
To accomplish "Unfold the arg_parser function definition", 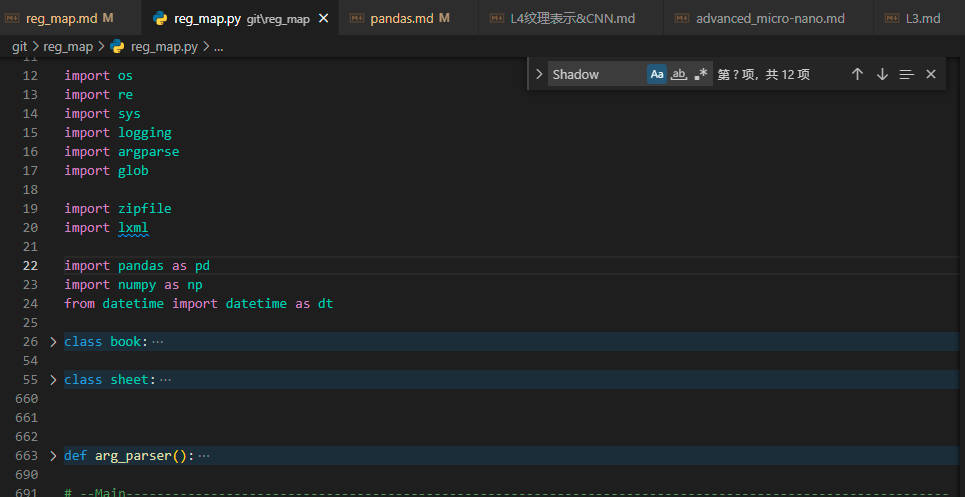I will (x=53, y=456).
